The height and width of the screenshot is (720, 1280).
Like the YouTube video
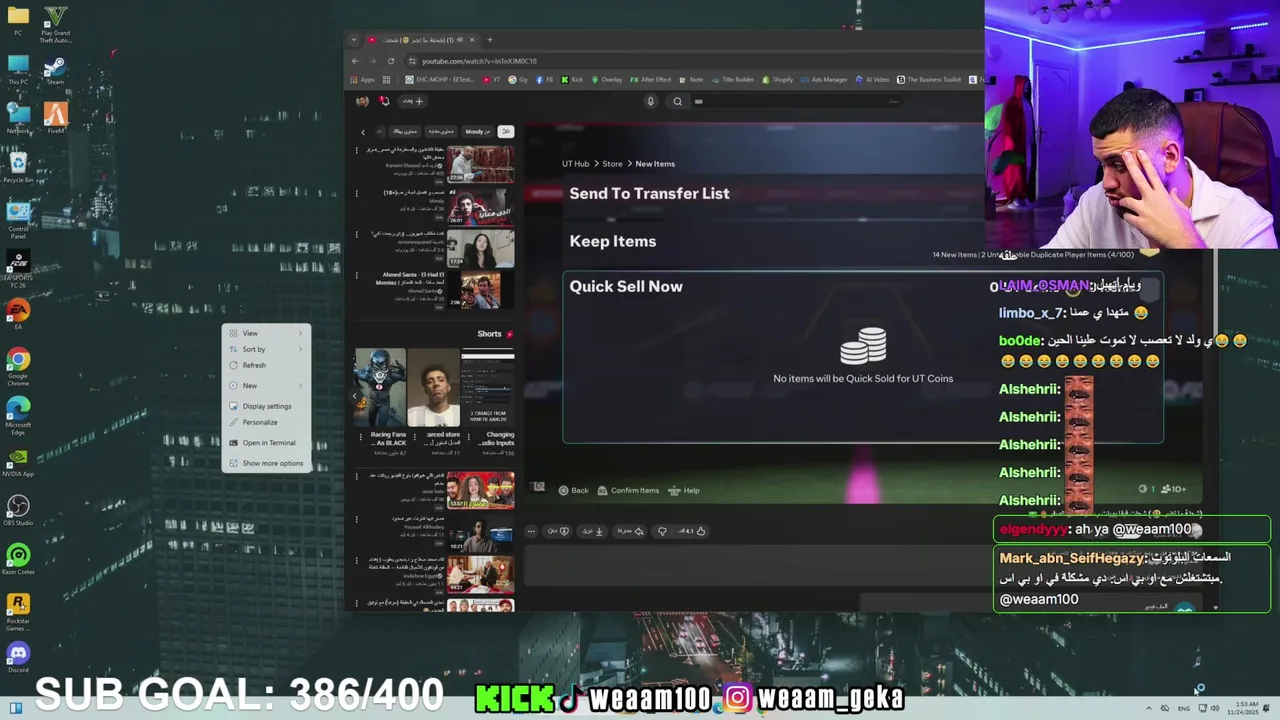(692, 531)
